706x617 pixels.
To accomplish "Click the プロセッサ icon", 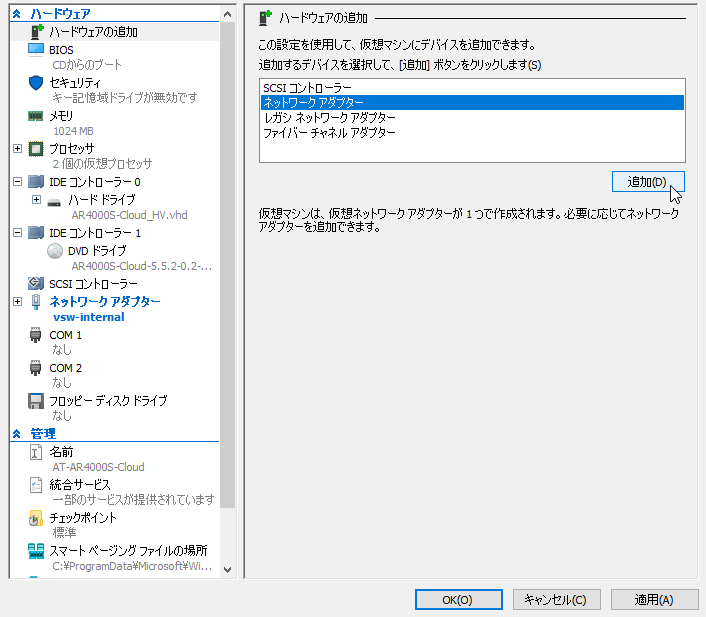I will coord(36,149).
